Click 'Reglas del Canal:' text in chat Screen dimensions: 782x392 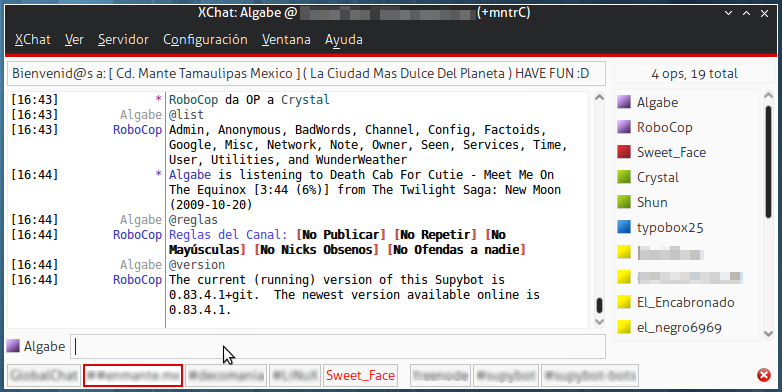coord(228,234)
